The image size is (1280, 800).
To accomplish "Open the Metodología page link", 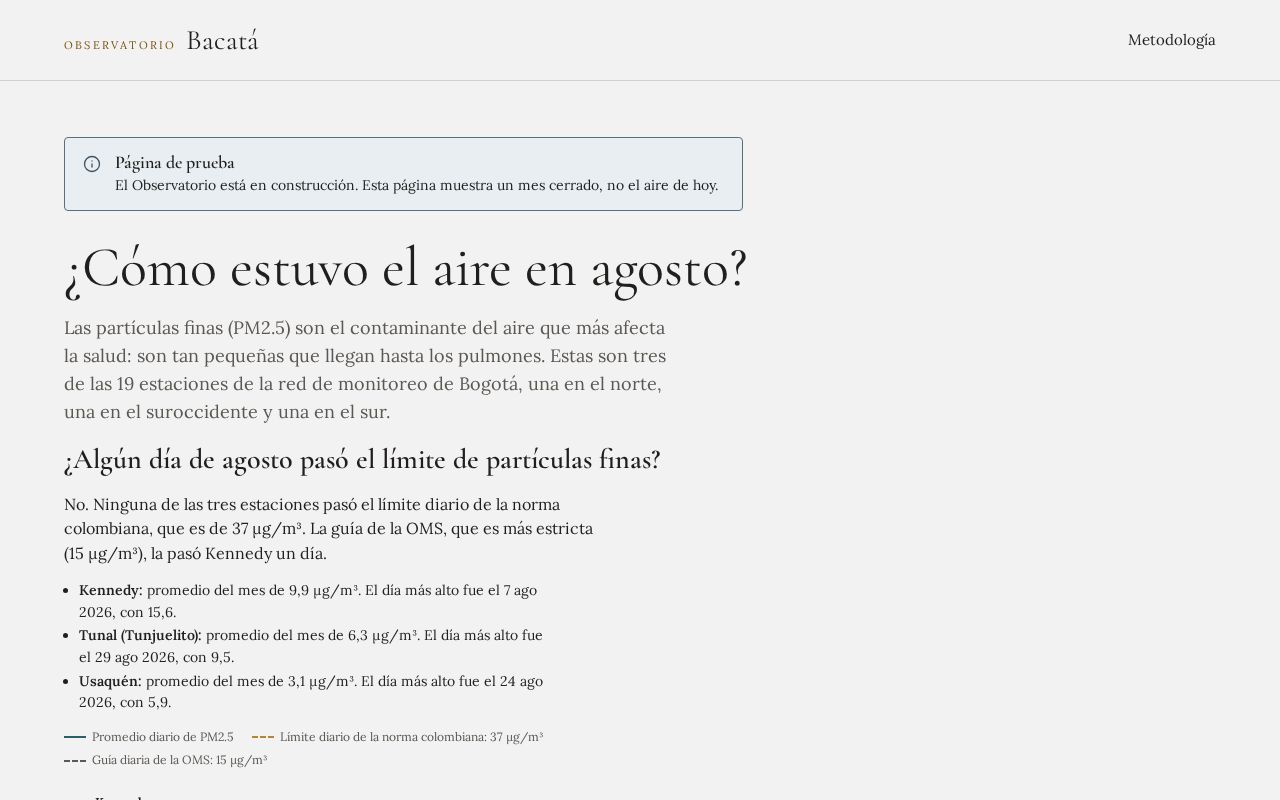I will click(1171, 40).
